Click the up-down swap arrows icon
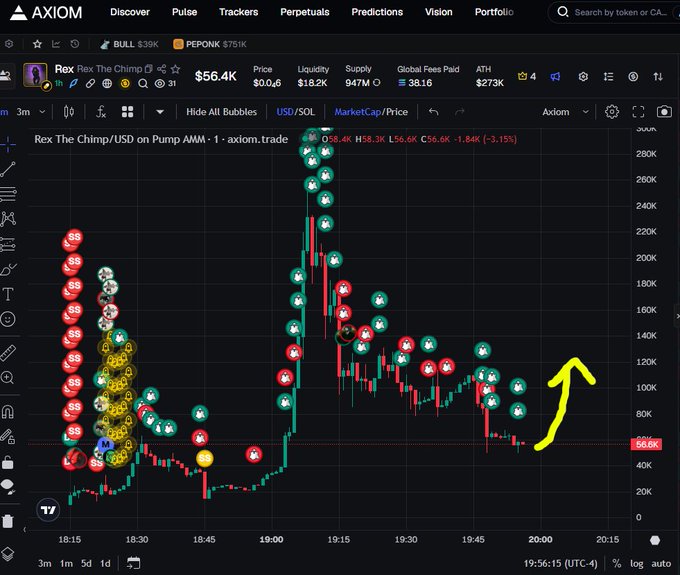 pos(658,77)
